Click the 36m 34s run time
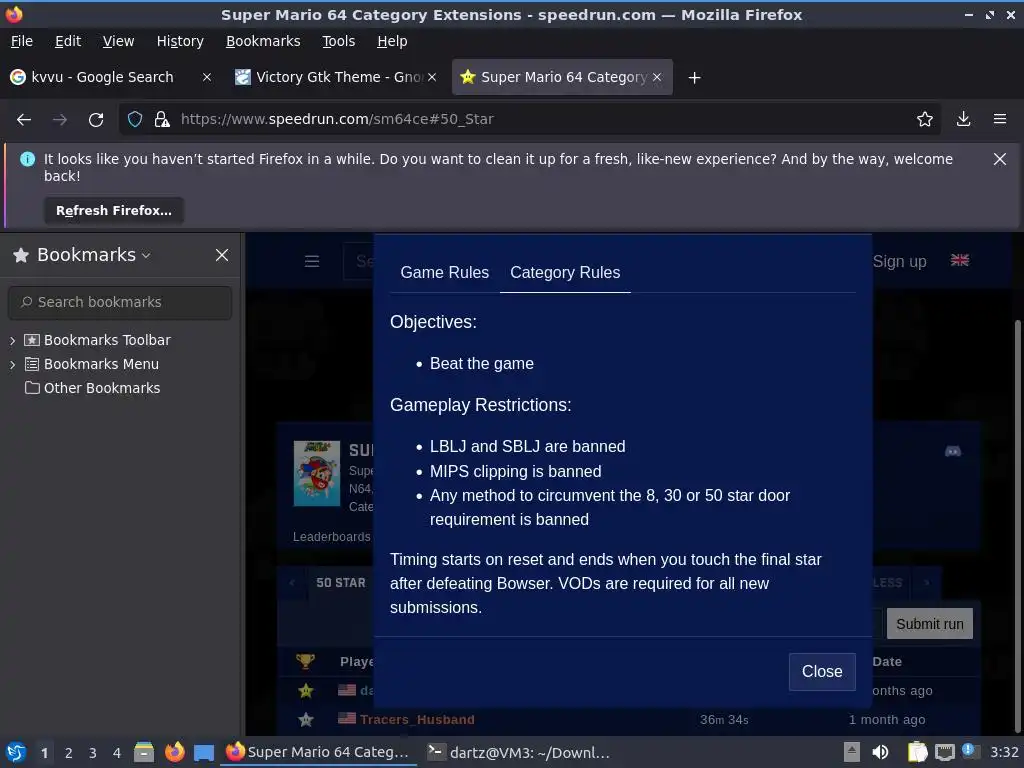The width and height of the screenshot is (1024, 768). click(724, 720)
